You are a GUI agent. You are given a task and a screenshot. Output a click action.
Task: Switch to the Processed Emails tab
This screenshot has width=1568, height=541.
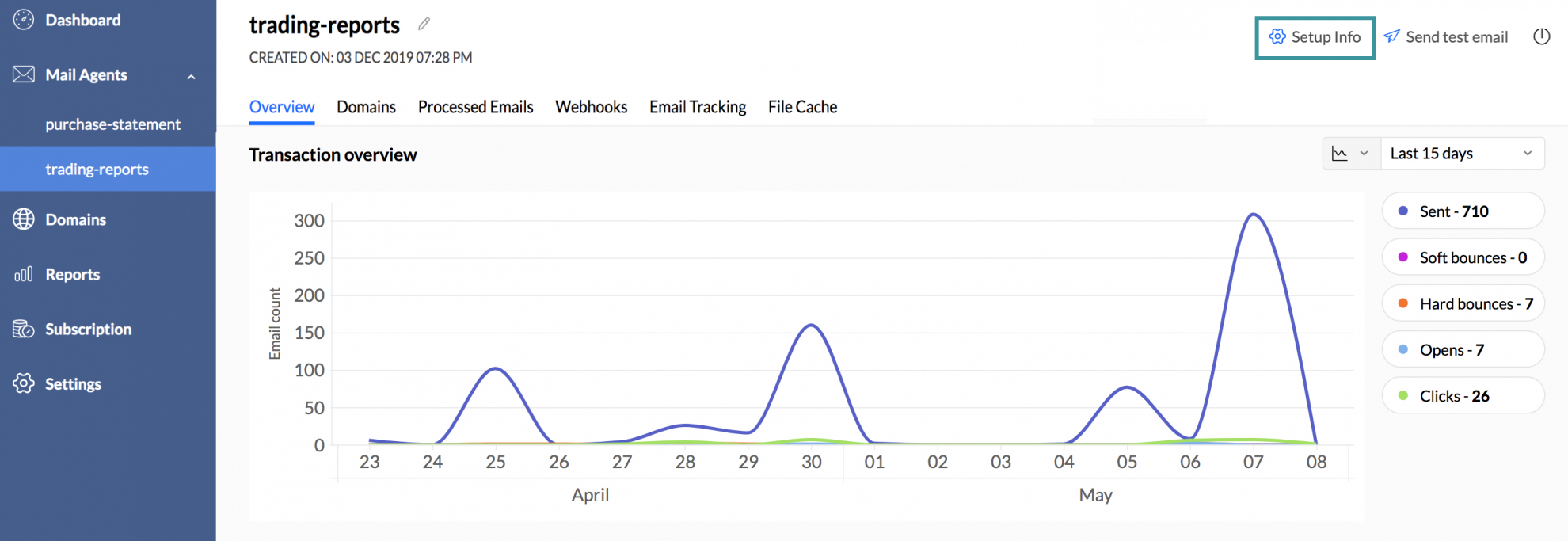(475, 107)
